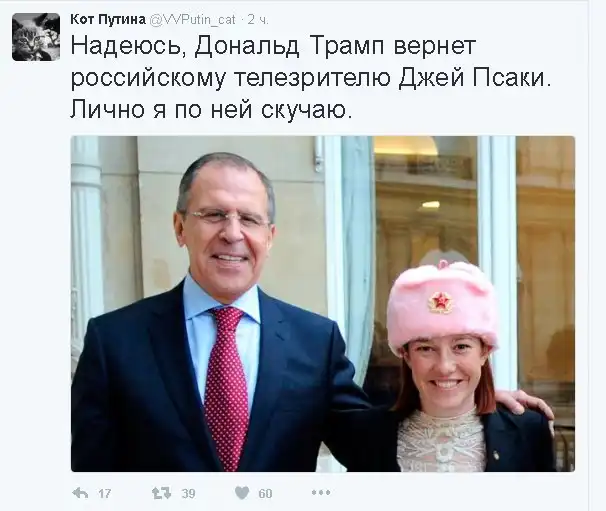Open the cat avatar of the author
This screenshot has width=606, height=511.
pos(36,37)
